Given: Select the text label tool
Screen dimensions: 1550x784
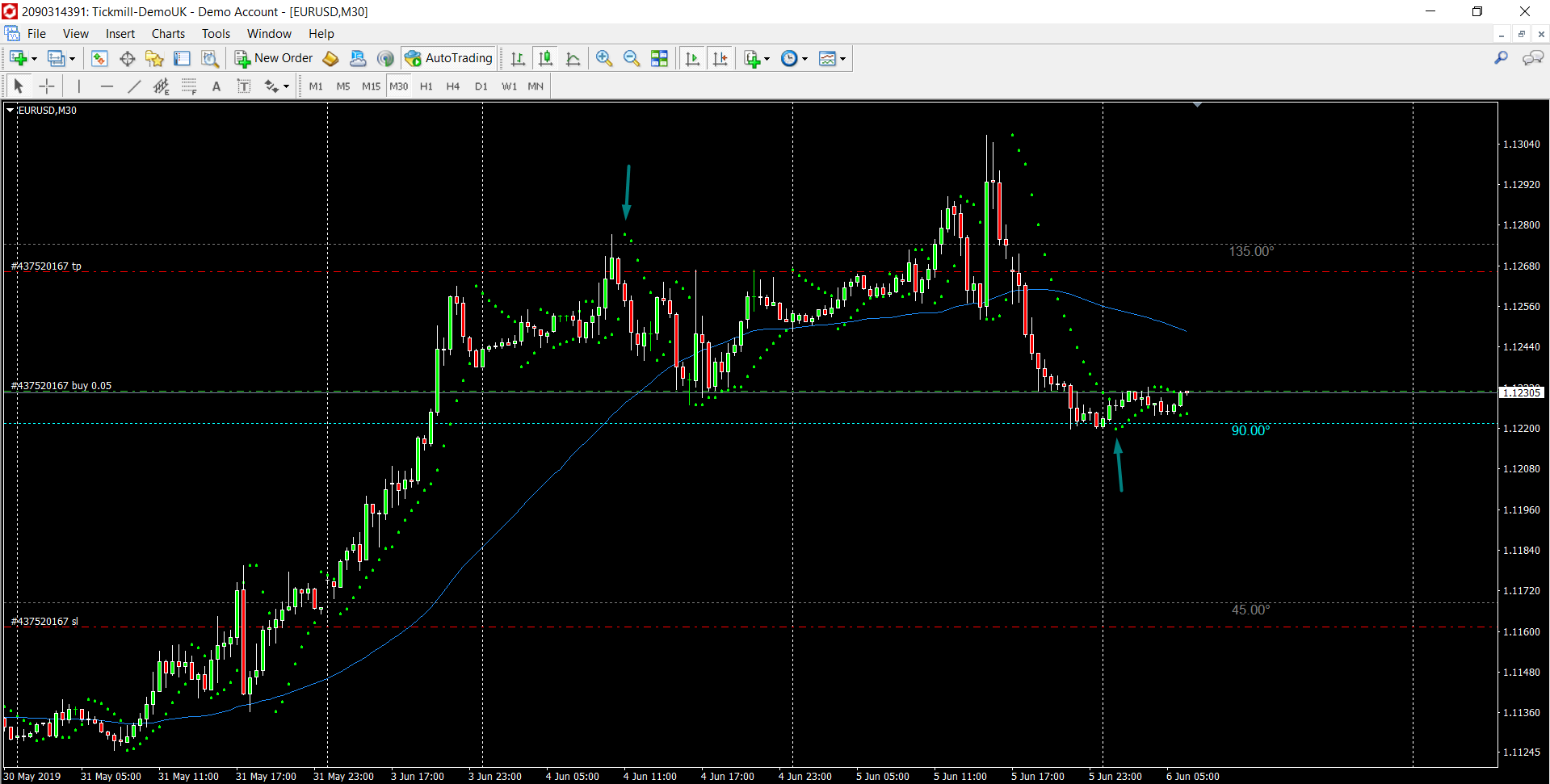Looking at the screenshot, I should pyautogui.click(x=244, y=86).
